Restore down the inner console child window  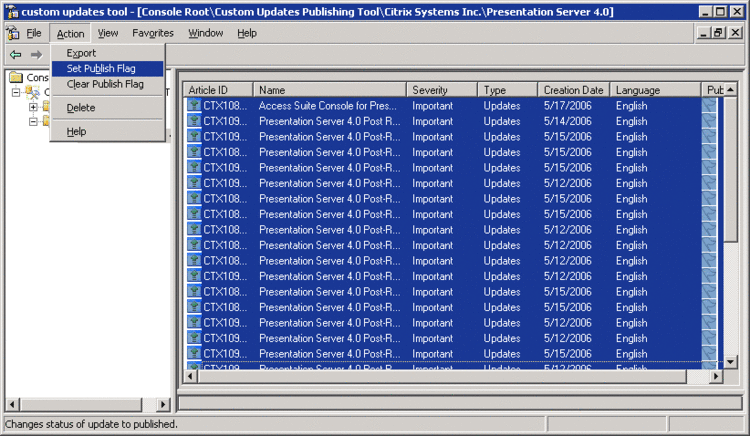pos(718,33)
